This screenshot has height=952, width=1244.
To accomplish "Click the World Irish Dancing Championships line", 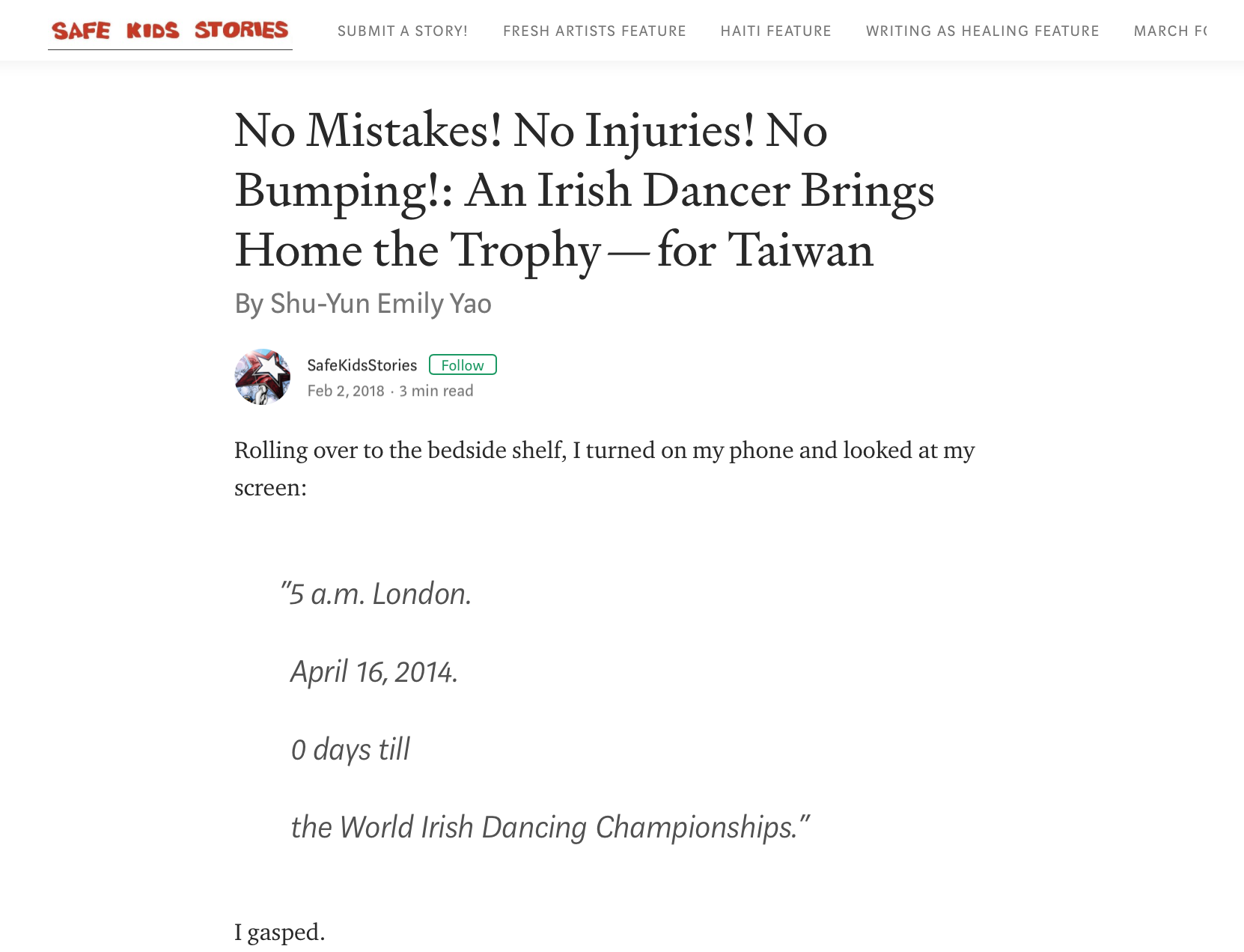I will click(551, 827).
